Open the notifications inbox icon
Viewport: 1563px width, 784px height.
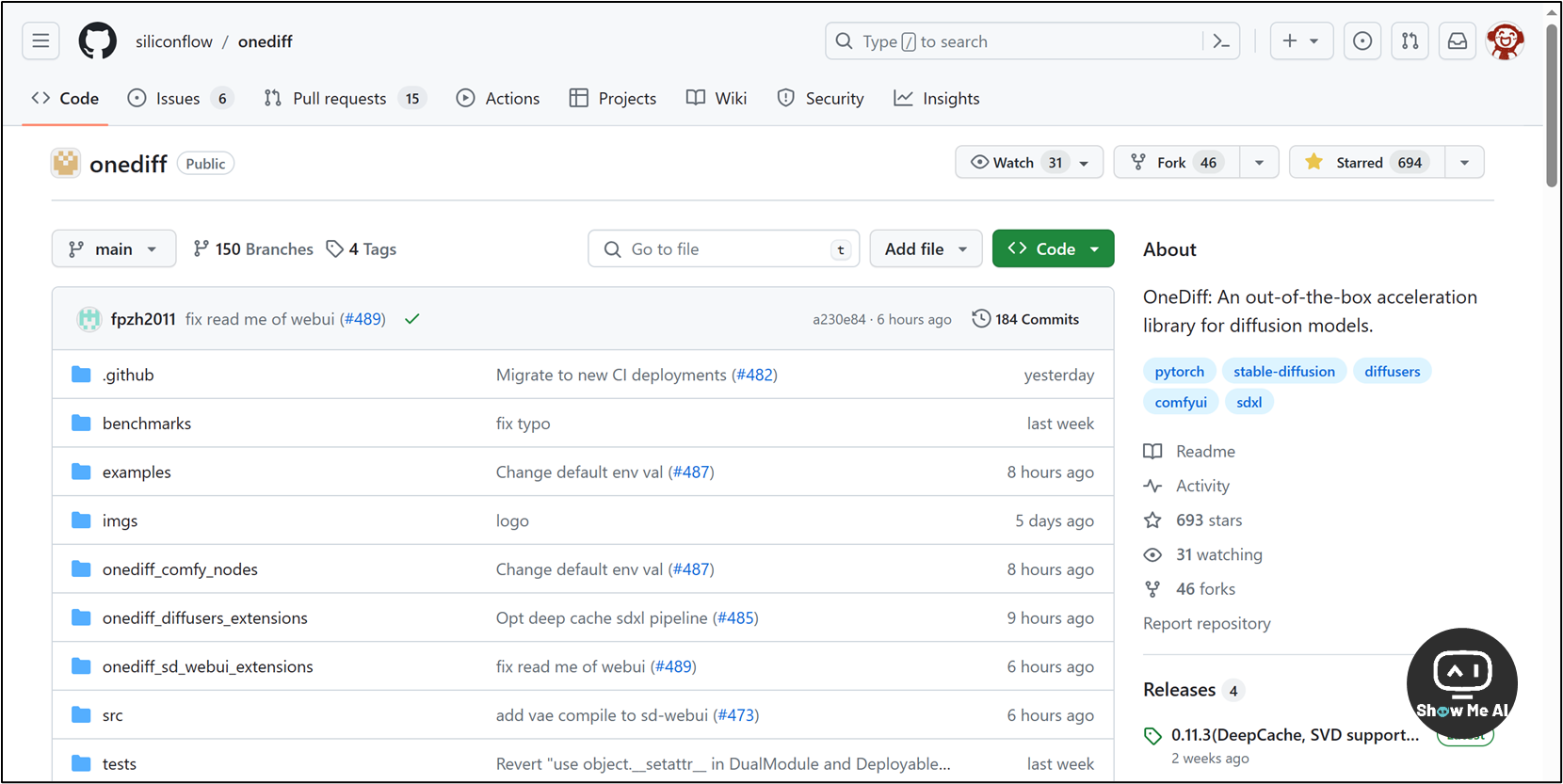[1458, 41]
